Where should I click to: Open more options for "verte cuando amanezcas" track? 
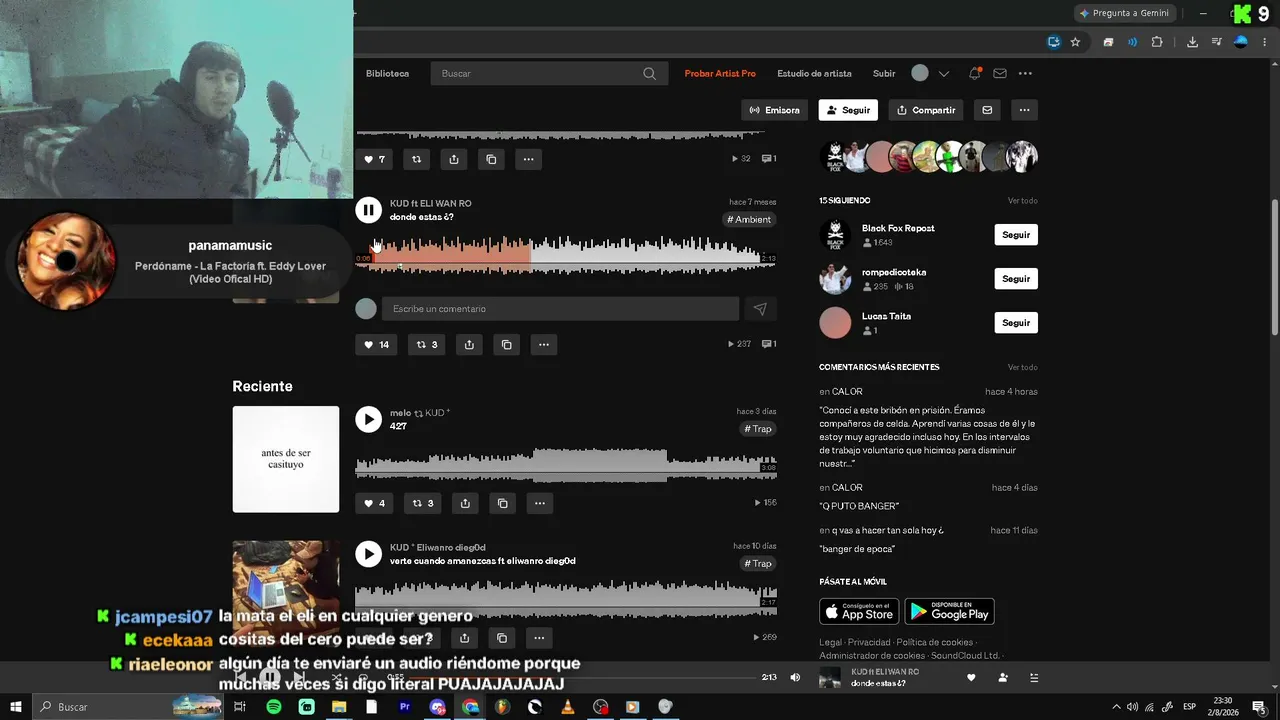tap(539, 638)
